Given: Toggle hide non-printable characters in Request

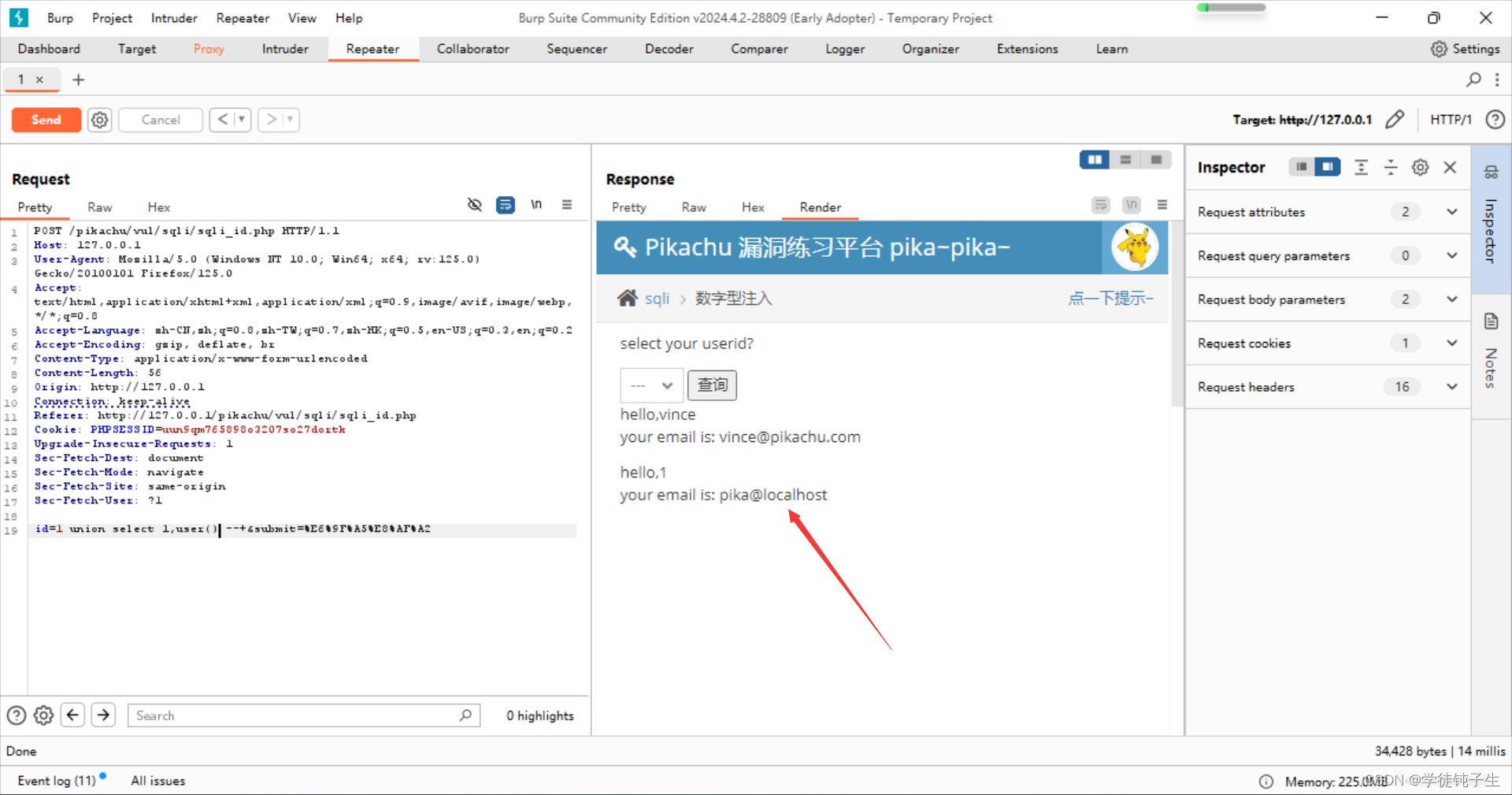Looking at the screenshot, I should pyautogui.click(x=474, y=205).
